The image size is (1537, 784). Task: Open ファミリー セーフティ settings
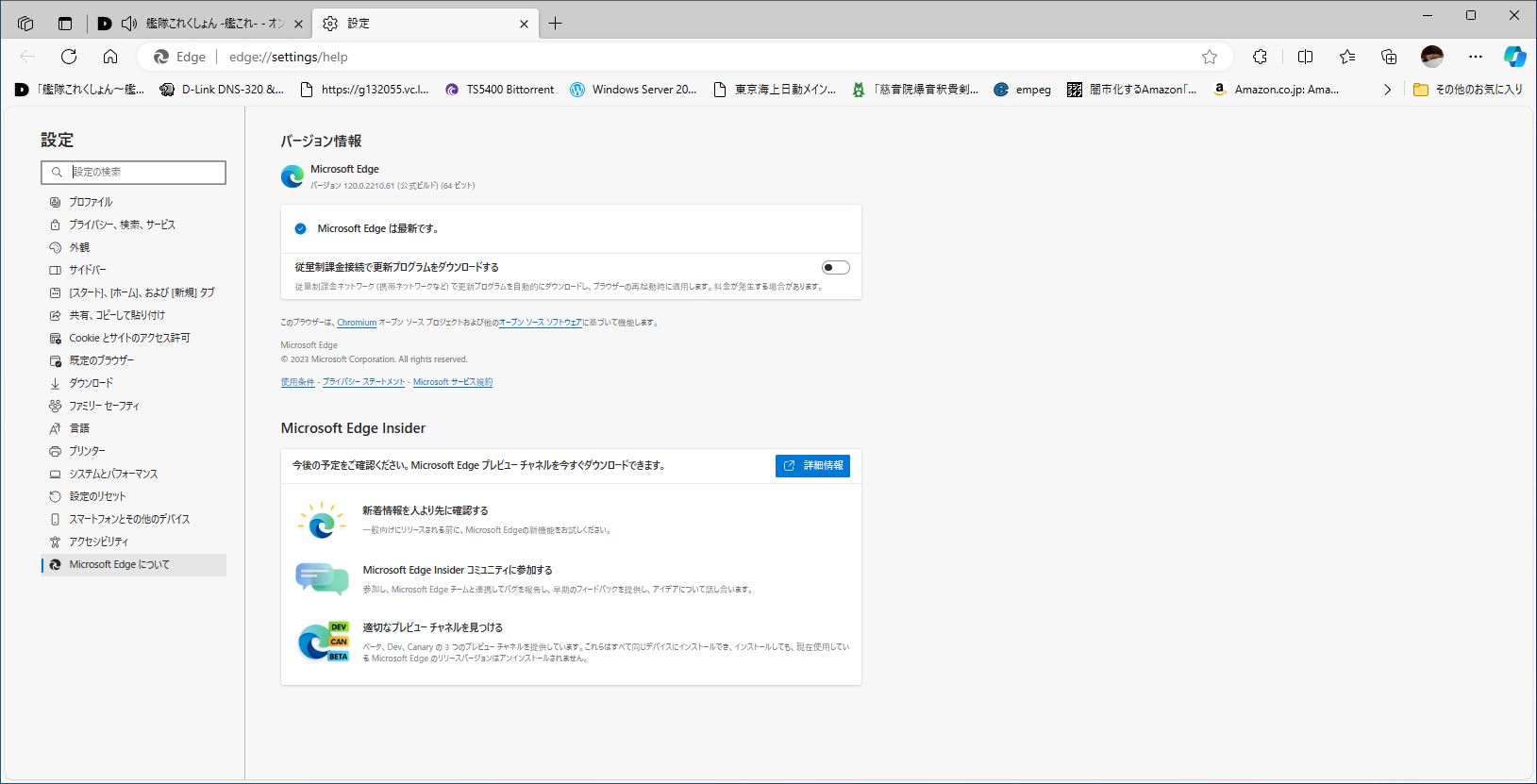click(133, 406)
